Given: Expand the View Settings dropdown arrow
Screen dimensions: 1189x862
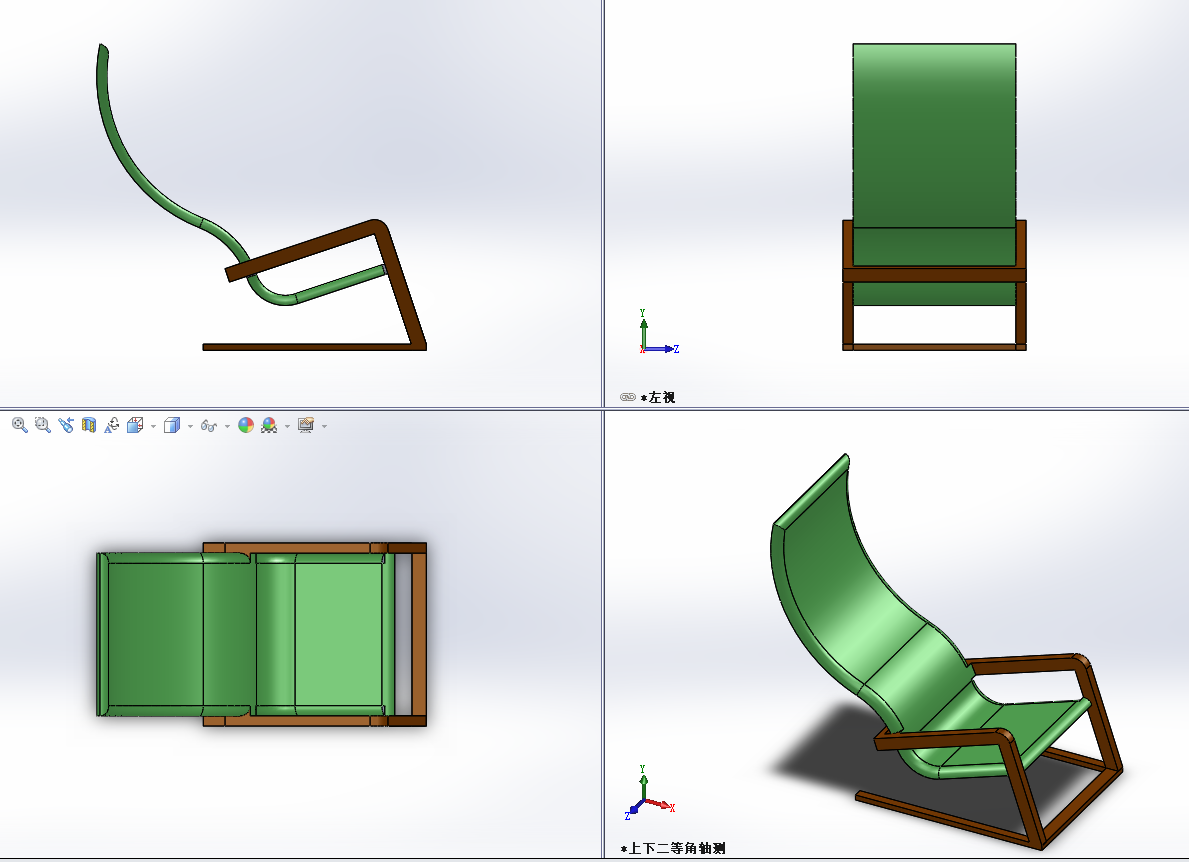Looking at the screenshot, I should pyautogui.click(x=325, y=426).
